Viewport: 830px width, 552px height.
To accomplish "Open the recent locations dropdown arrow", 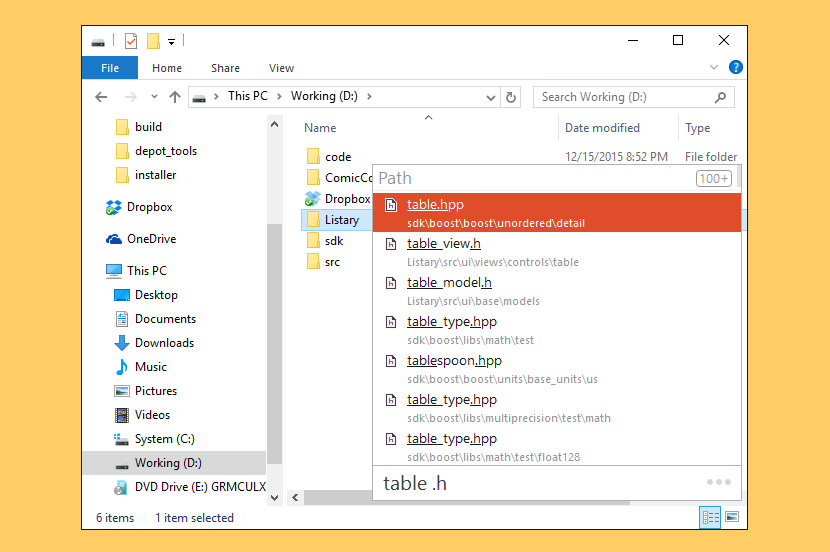I will click(153, 97).
